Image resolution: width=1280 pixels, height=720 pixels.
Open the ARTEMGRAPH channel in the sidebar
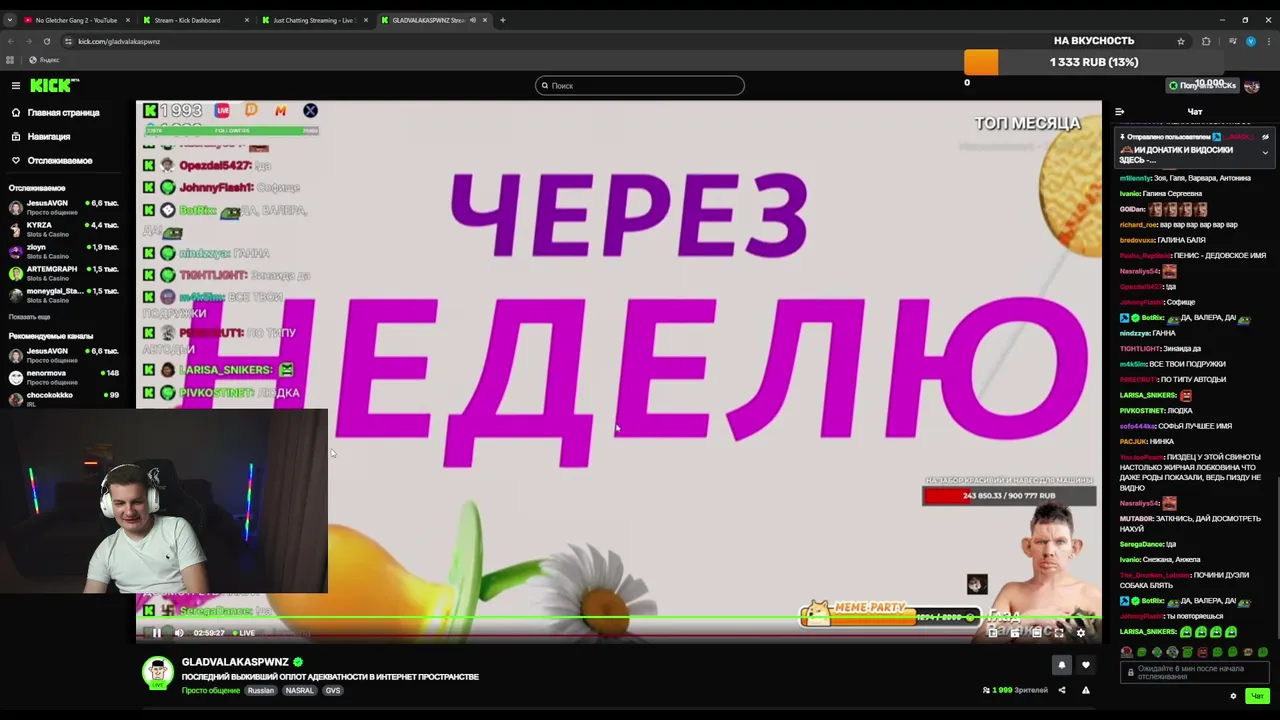coord(64,273)
